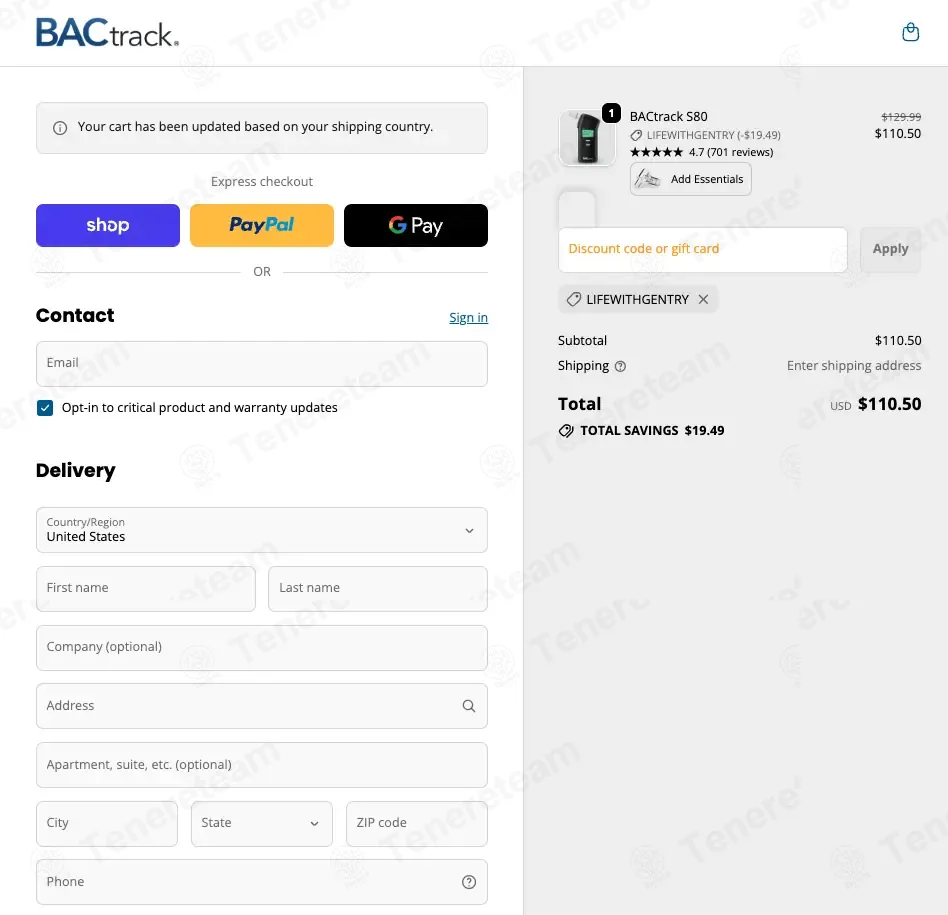This screenshot has height=915, width=948.
Task: Click the Discount code or gift card field
Action: 703,249
